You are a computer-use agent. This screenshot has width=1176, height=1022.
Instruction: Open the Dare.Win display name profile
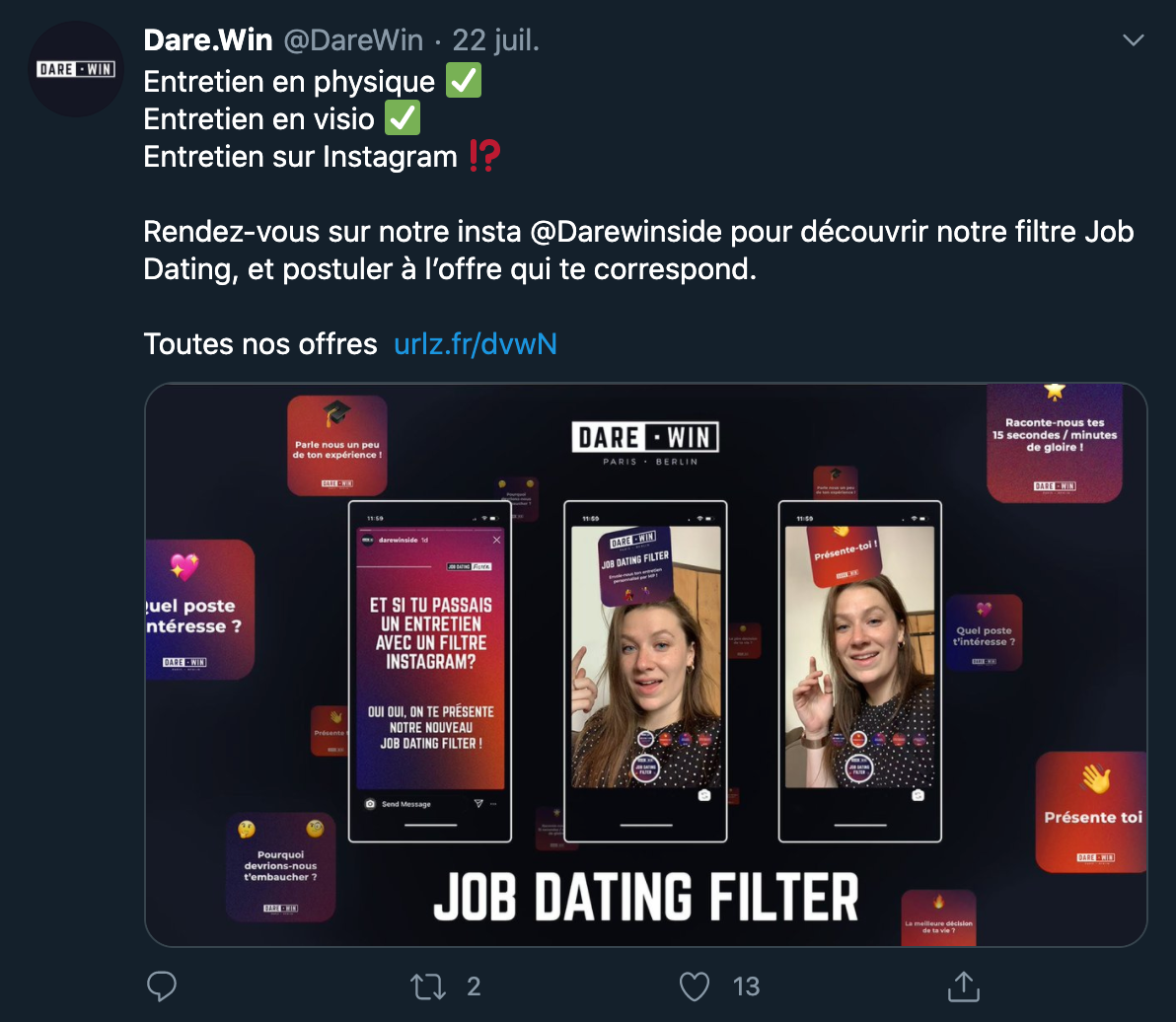coord(207,40)
